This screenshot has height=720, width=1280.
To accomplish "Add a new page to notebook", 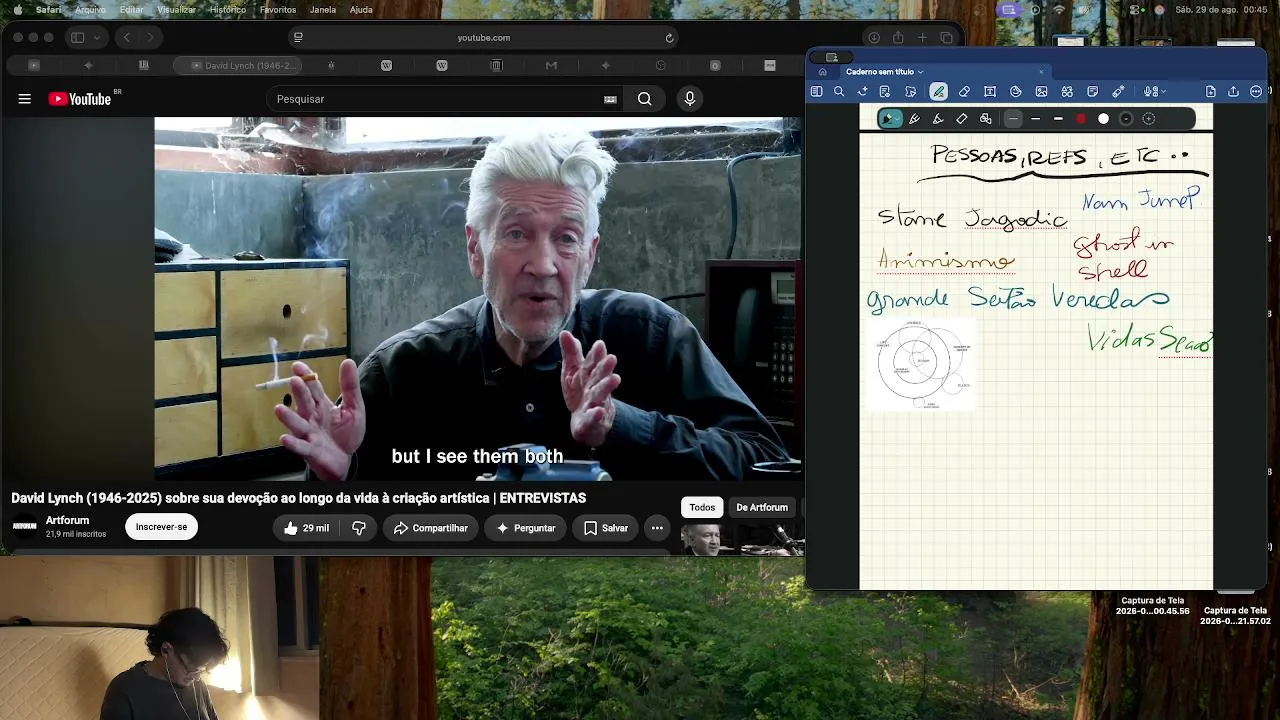I will 1211,92.
